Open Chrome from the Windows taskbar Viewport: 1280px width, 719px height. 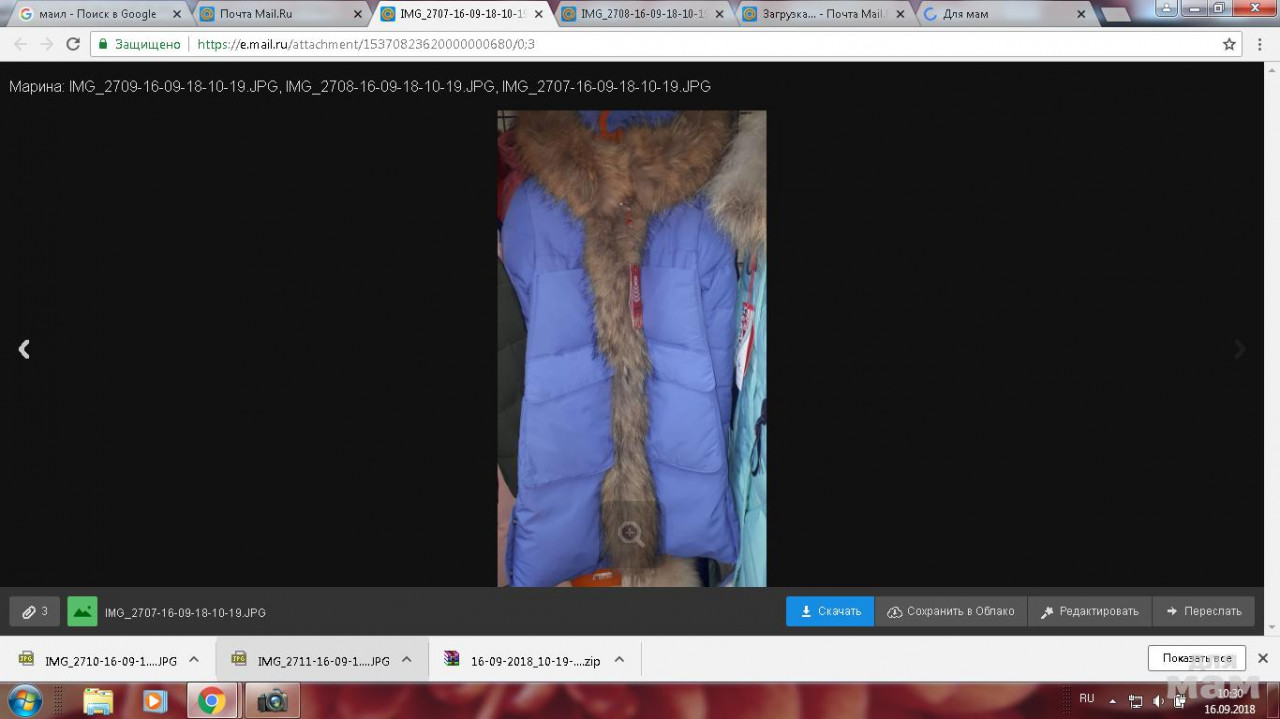pyautogui.click(x=211, y=701)
